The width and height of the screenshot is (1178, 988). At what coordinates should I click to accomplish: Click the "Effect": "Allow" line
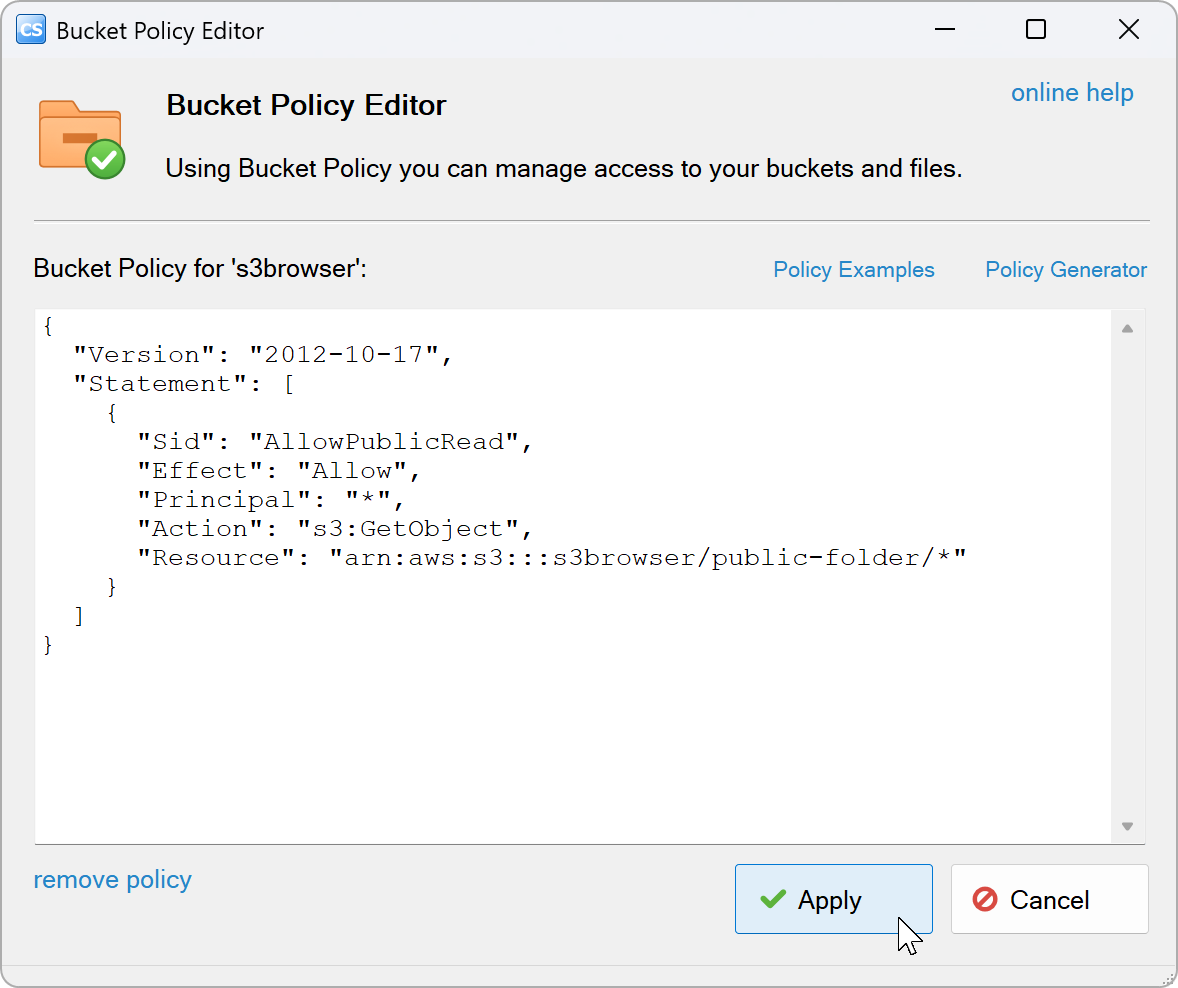pos(279,471)
